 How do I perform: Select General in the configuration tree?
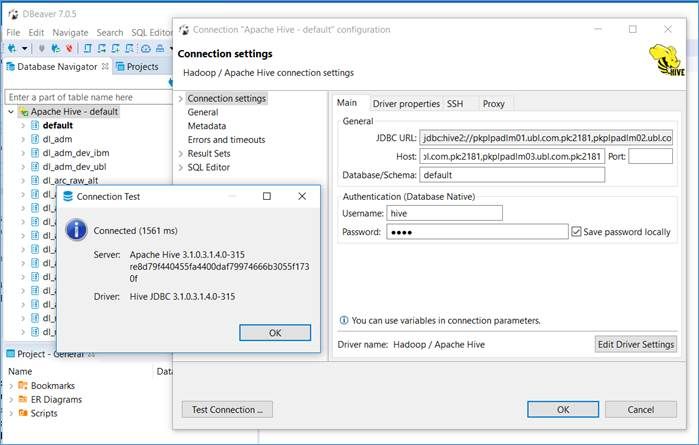(203, 112)
